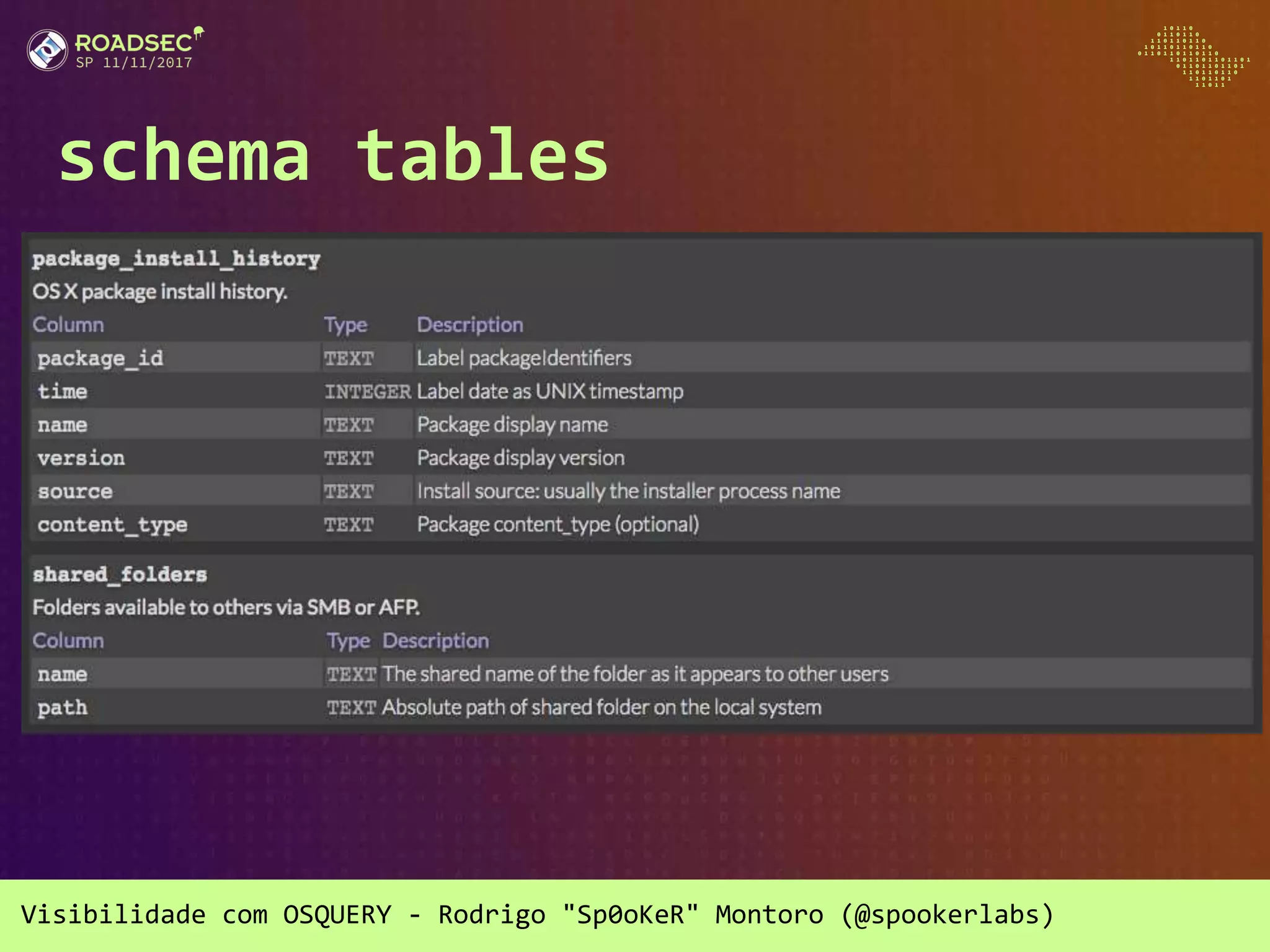The height and width of the screenshot is (952, 1270).
Task: Select the package_install_history table heading
Action: [176, 258]
